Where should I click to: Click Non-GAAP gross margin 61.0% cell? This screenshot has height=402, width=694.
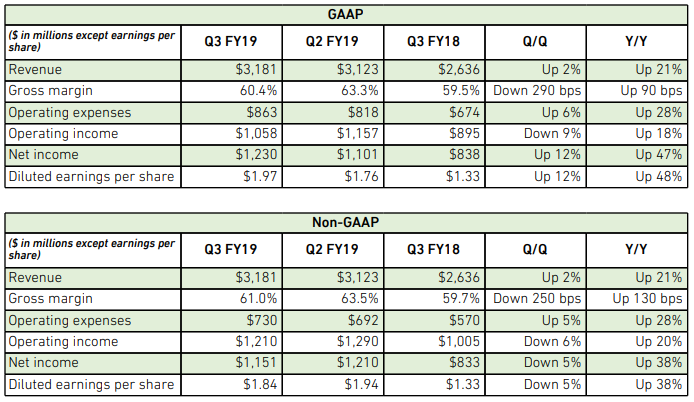231,299
